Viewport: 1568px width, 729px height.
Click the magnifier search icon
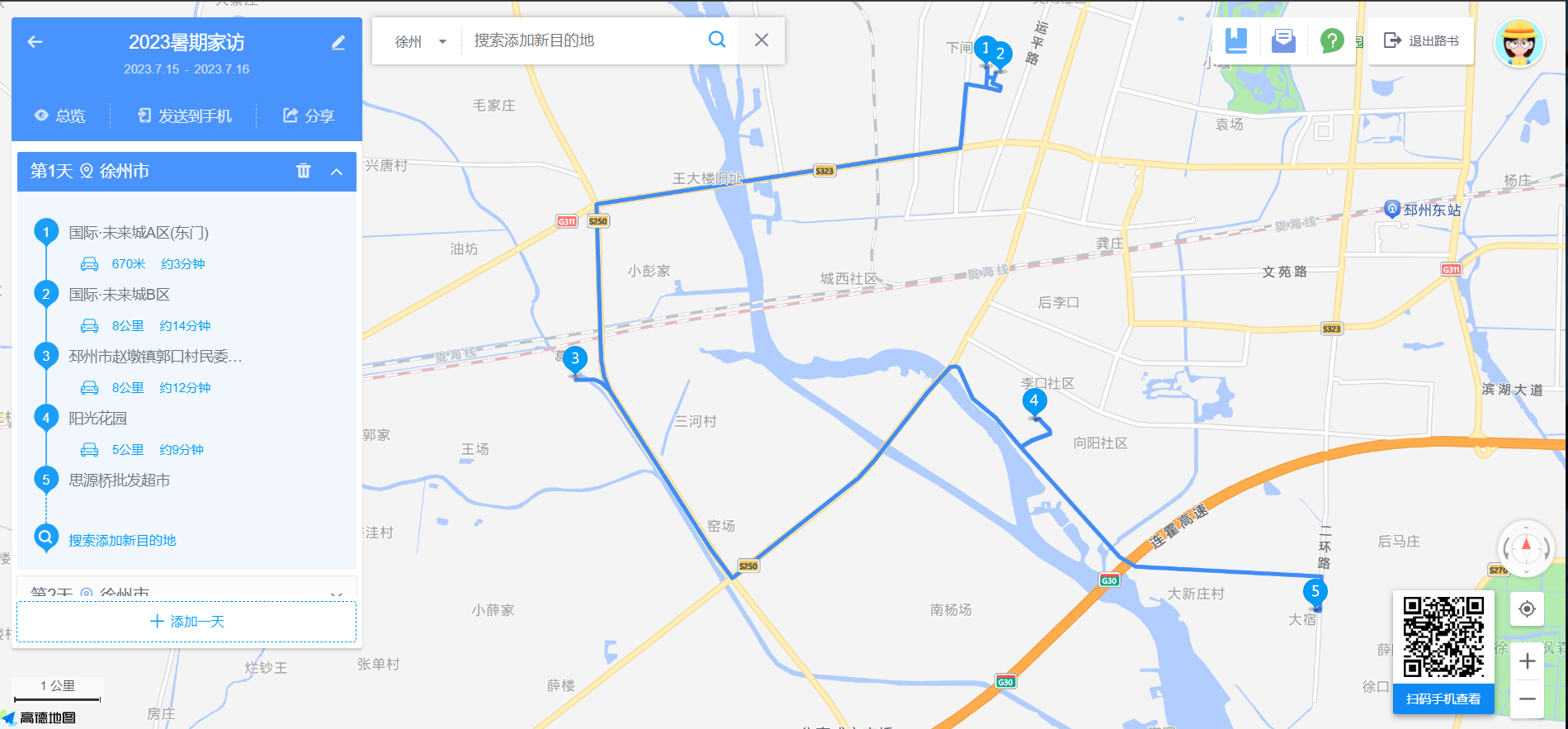point(717,40)
